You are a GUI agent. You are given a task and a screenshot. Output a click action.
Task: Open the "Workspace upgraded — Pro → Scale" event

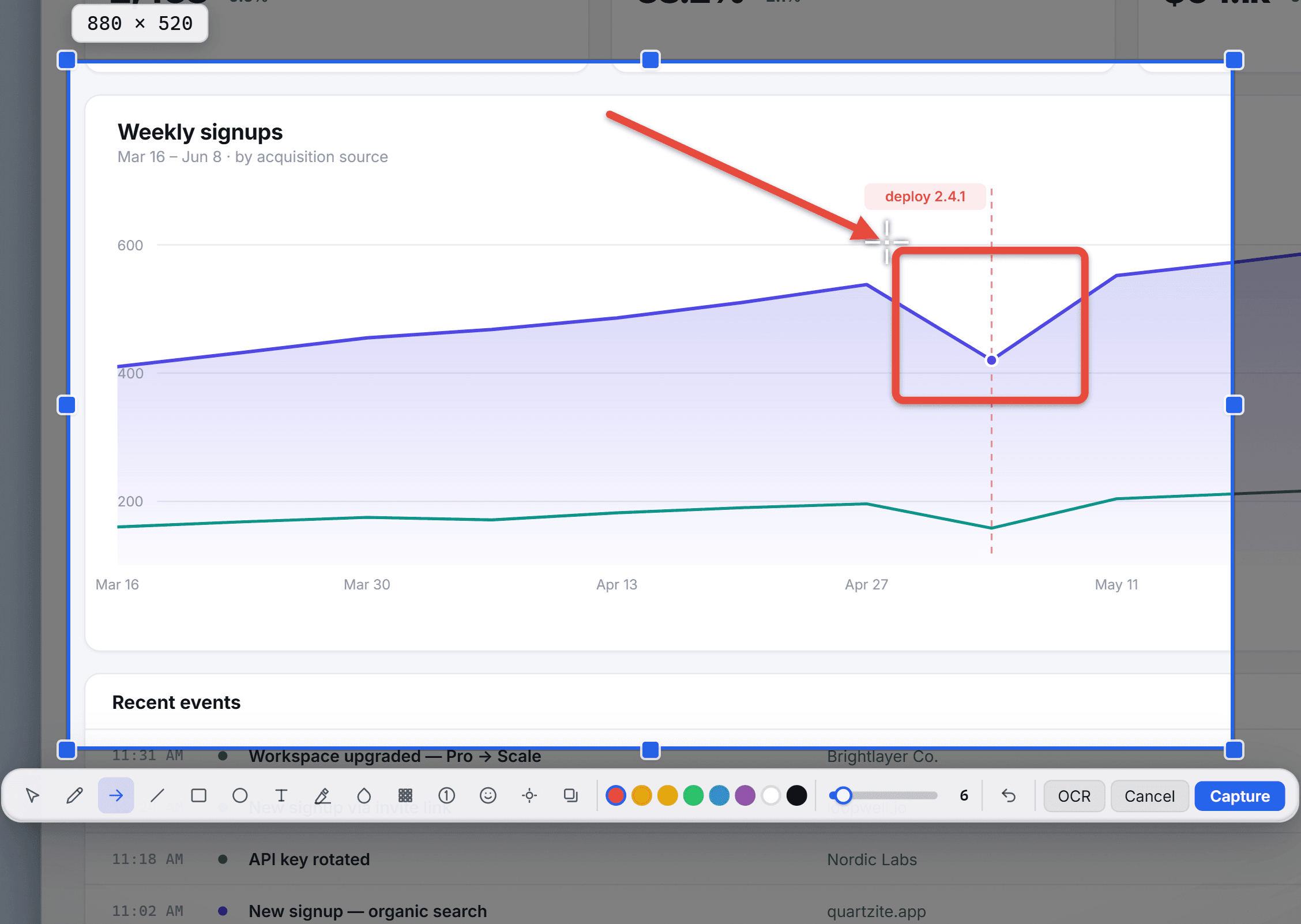[x=395, y=756]
